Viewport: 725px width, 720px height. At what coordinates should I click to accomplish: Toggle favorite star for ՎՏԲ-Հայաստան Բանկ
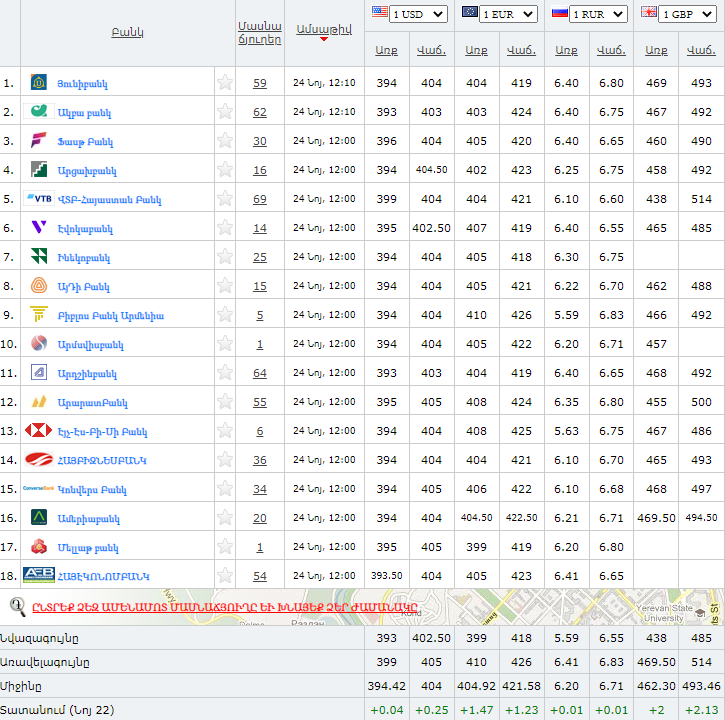pos(225,198)
